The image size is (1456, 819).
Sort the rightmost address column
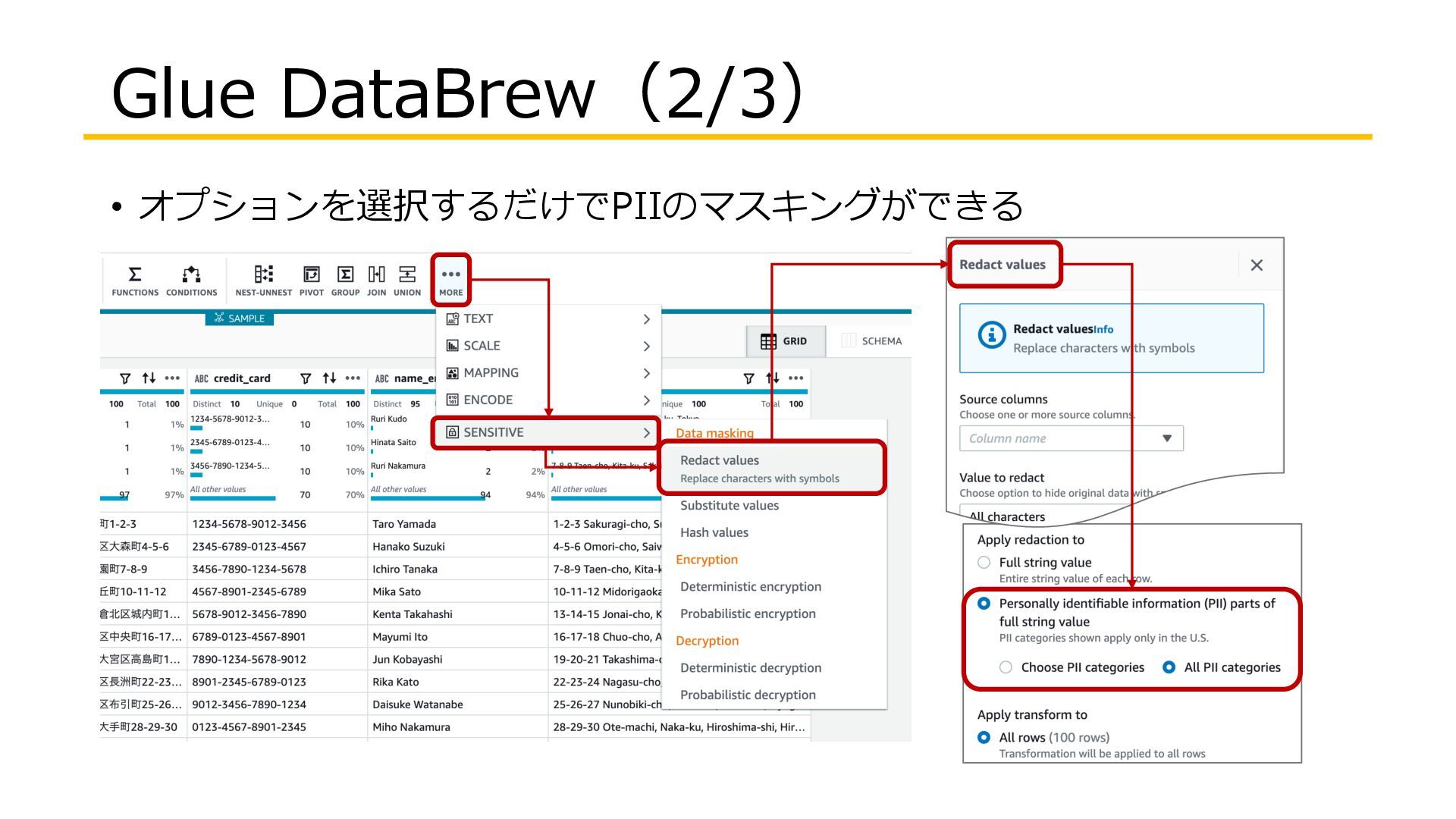772,378
